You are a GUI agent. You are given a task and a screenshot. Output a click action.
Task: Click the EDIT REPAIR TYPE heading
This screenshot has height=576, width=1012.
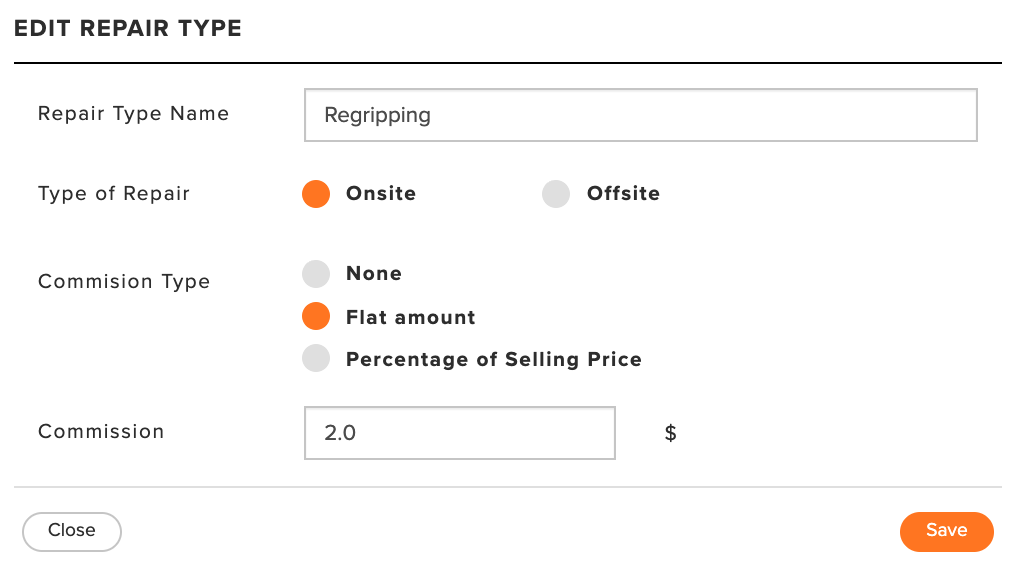[128, 28]
